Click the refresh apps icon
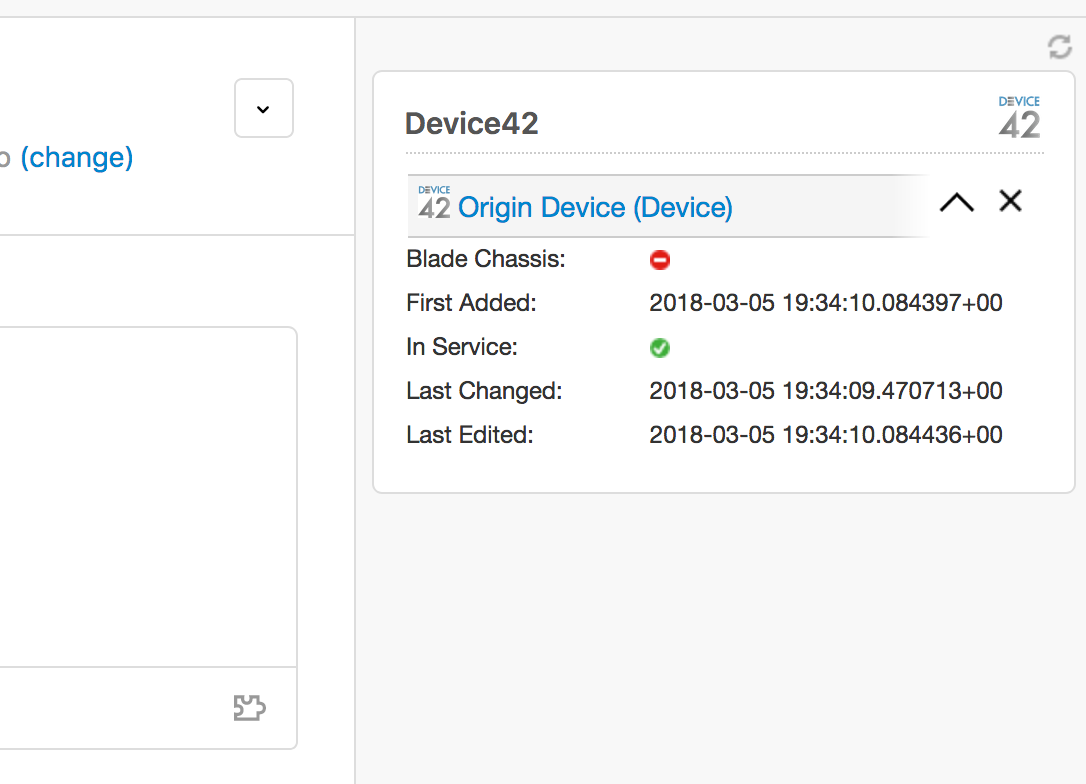Screen dimensions: 1086x784 coord(1060,47)
